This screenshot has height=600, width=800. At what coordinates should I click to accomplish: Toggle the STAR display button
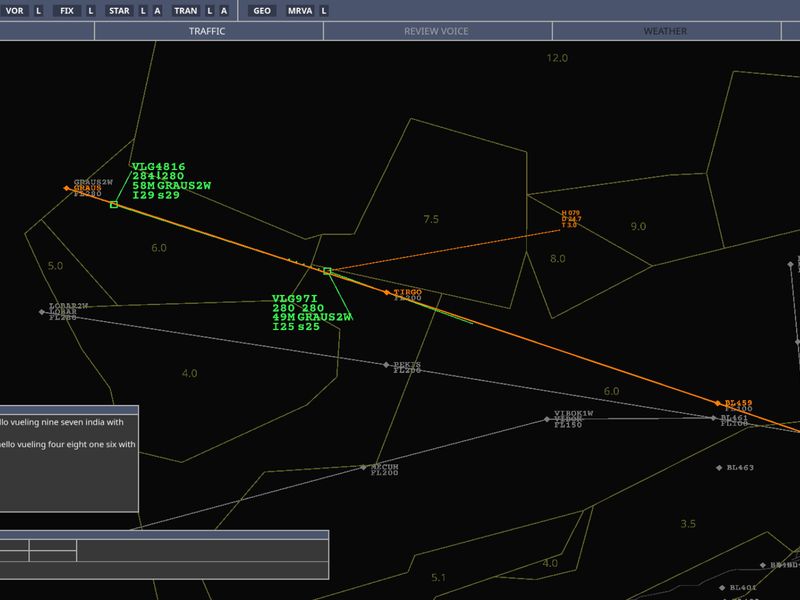pyautogui.click(x=119, y=11)
